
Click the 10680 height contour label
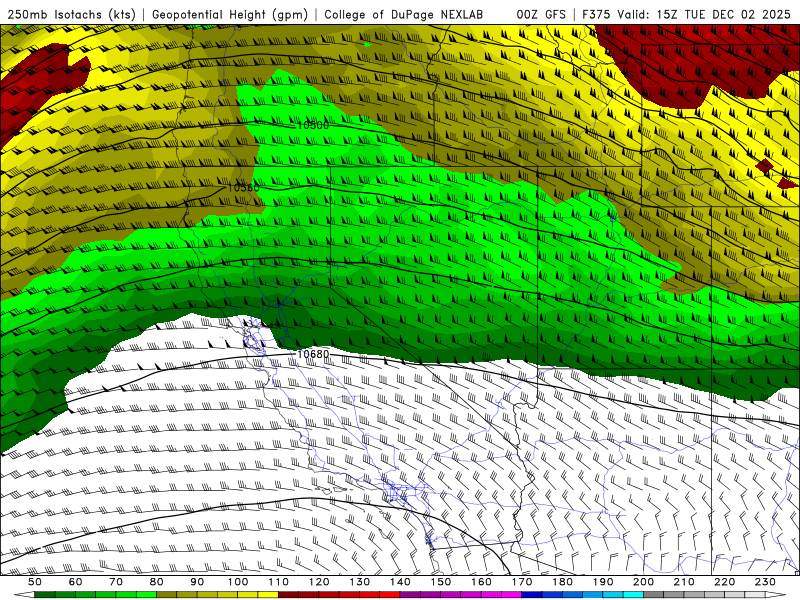pyautogui.click(x=313, y=354)
